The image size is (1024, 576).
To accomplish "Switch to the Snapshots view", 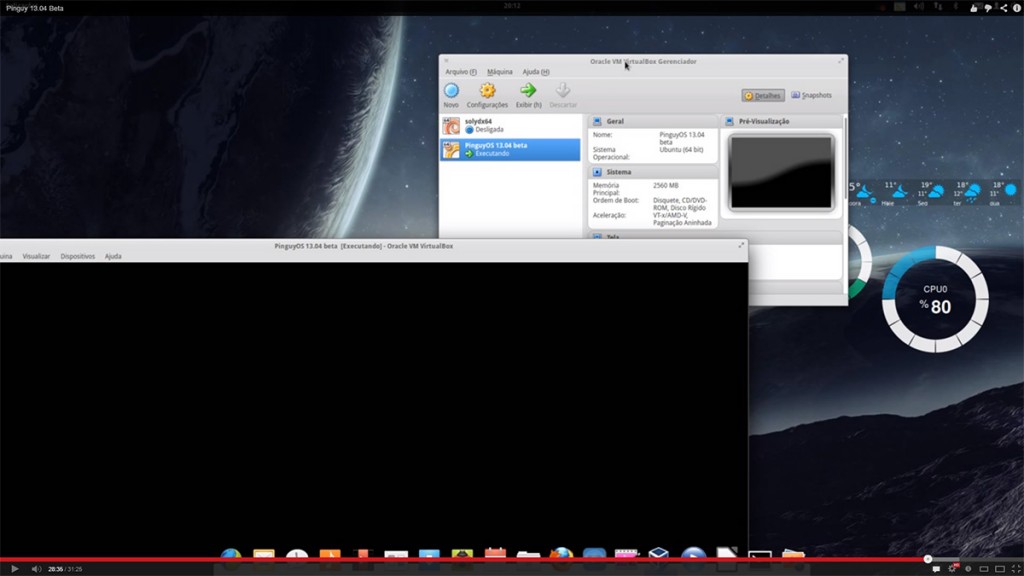I will (x=811, y=96).
